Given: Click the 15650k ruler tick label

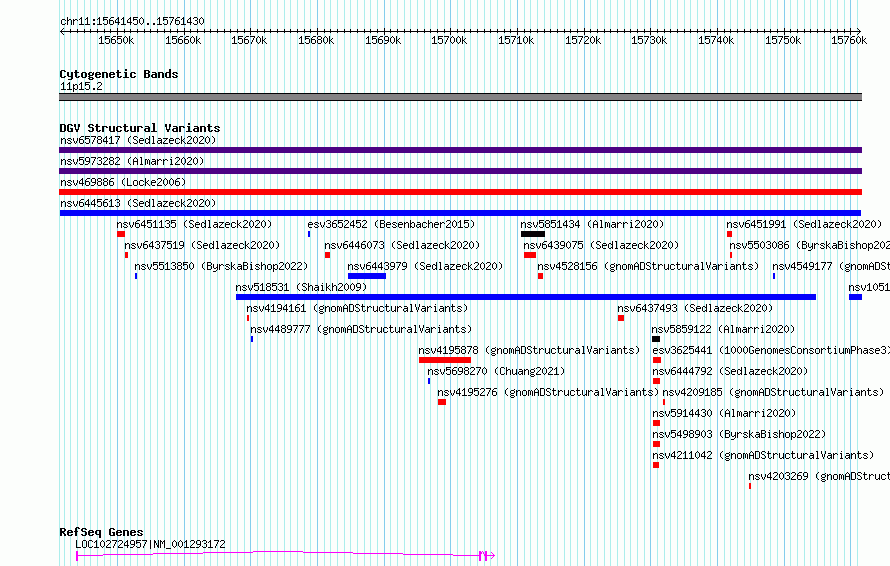Looking at the screenshot, I should [x=116, y=40].
